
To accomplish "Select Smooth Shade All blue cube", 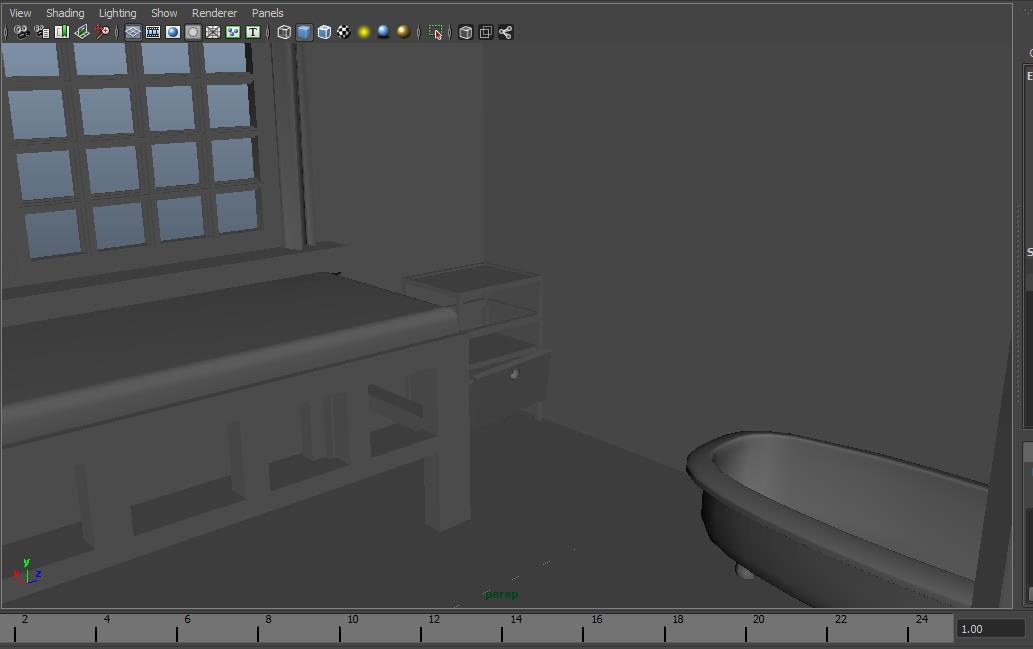I will [304, 32].
